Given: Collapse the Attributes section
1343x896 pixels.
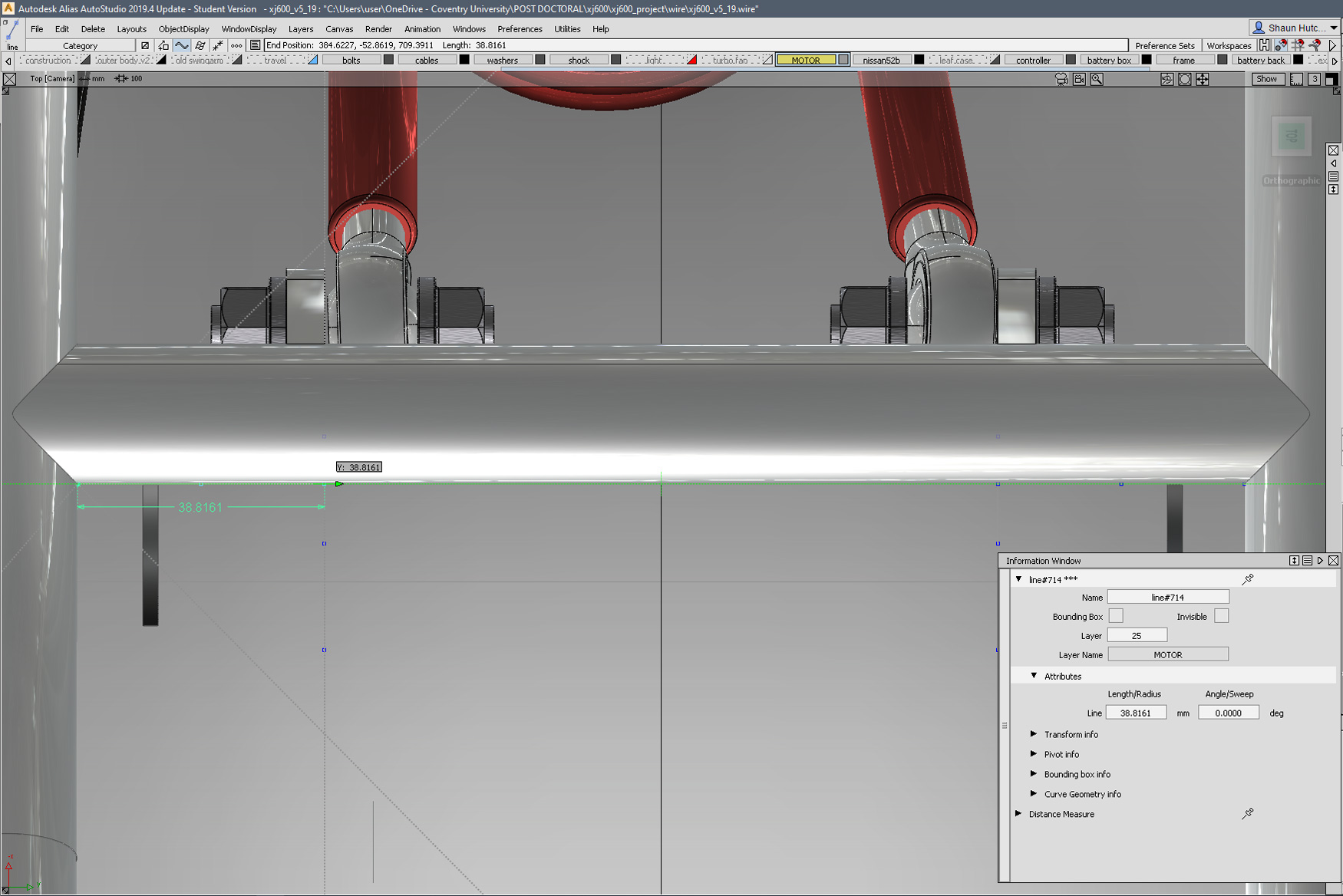Looking at the screenshot, I should (x=1034, y=676).
